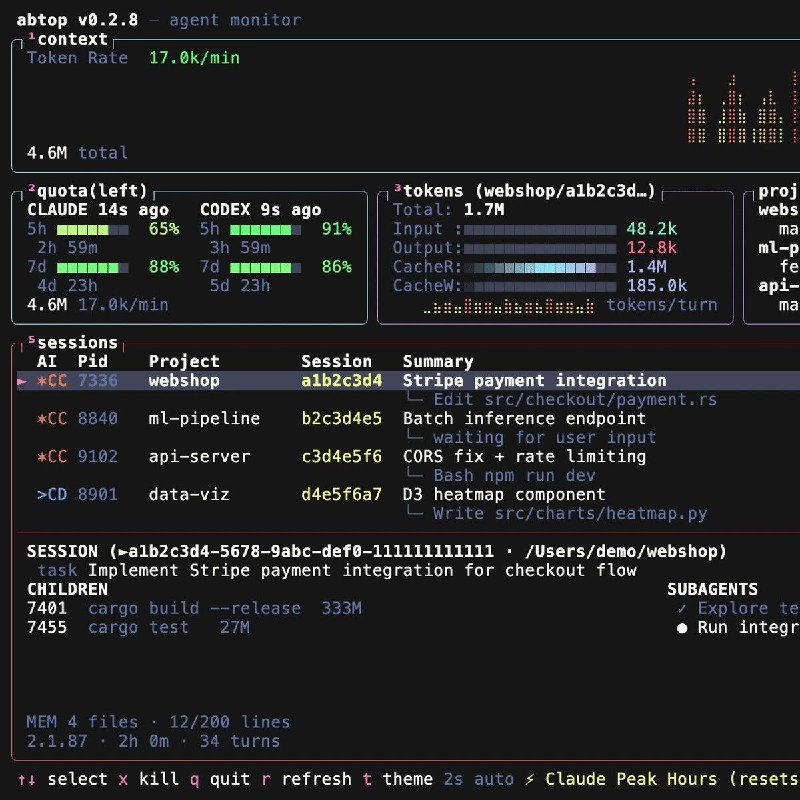Click the dot beside Run integr subagent
This screenshot has width=800, height=800.
682,628
